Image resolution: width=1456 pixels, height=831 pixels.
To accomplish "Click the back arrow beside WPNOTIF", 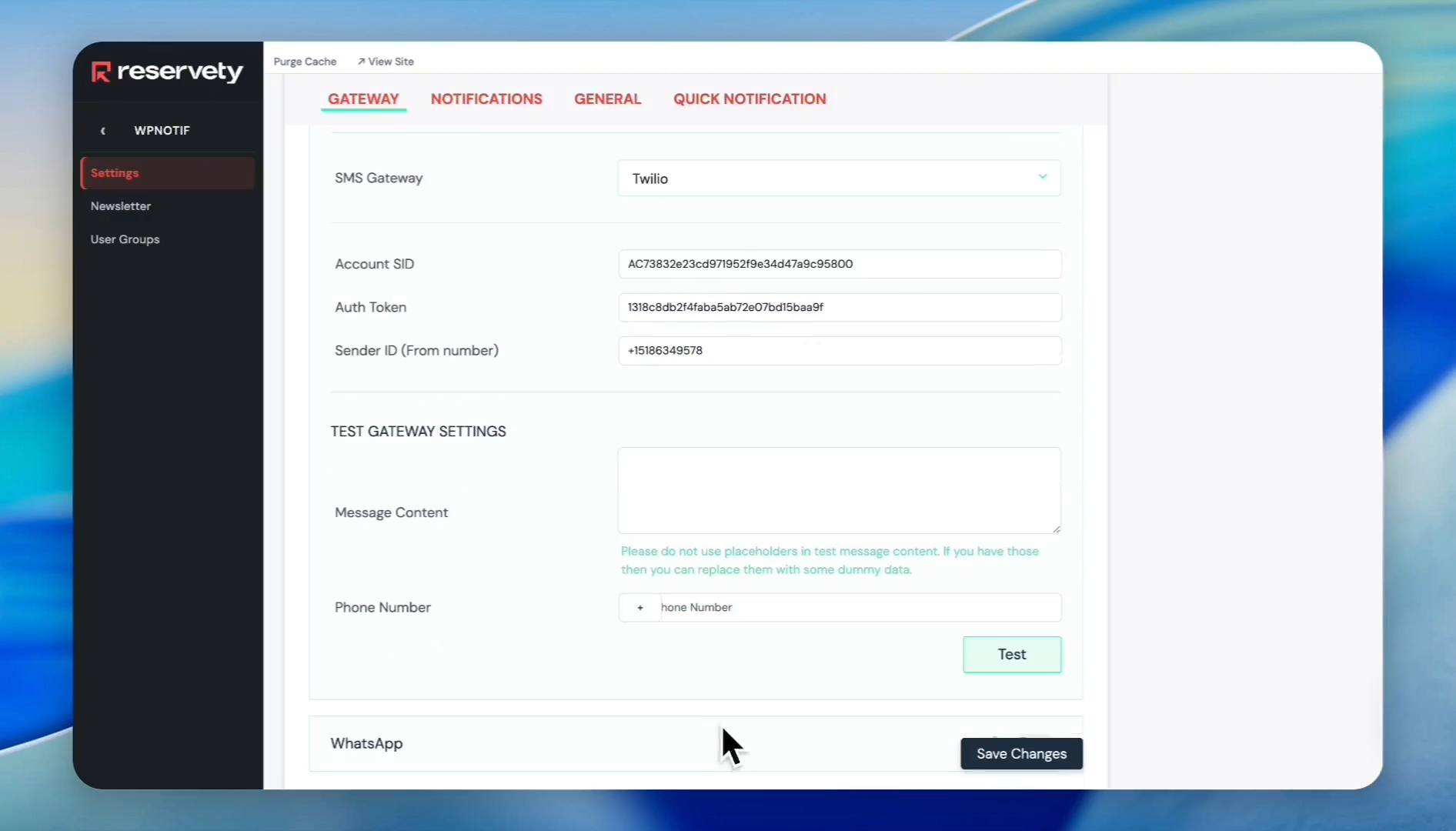I will click(x=103, y=131).
